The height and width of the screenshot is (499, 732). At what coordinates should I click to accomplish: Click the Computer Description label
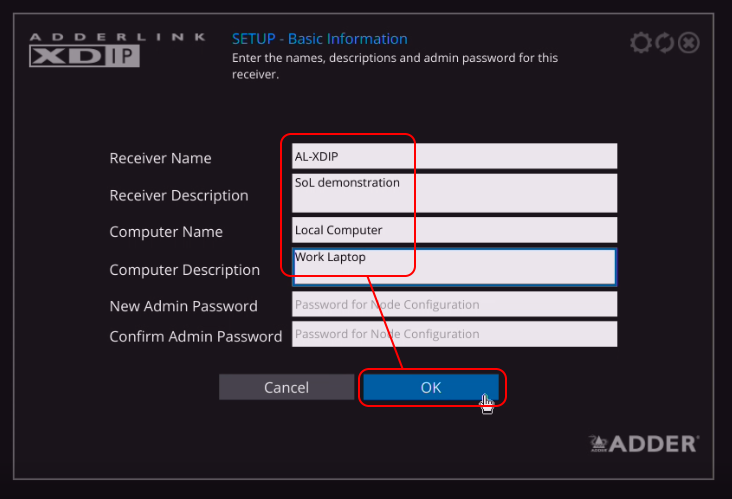(x=184, y=270)
